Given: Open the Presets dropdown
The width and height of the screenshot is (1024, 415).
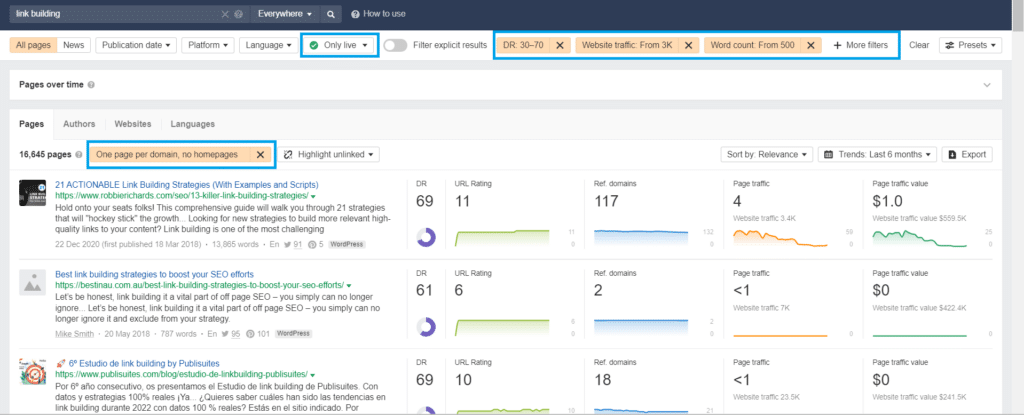Looking at the screenshot, I should [x=970, y=45].
